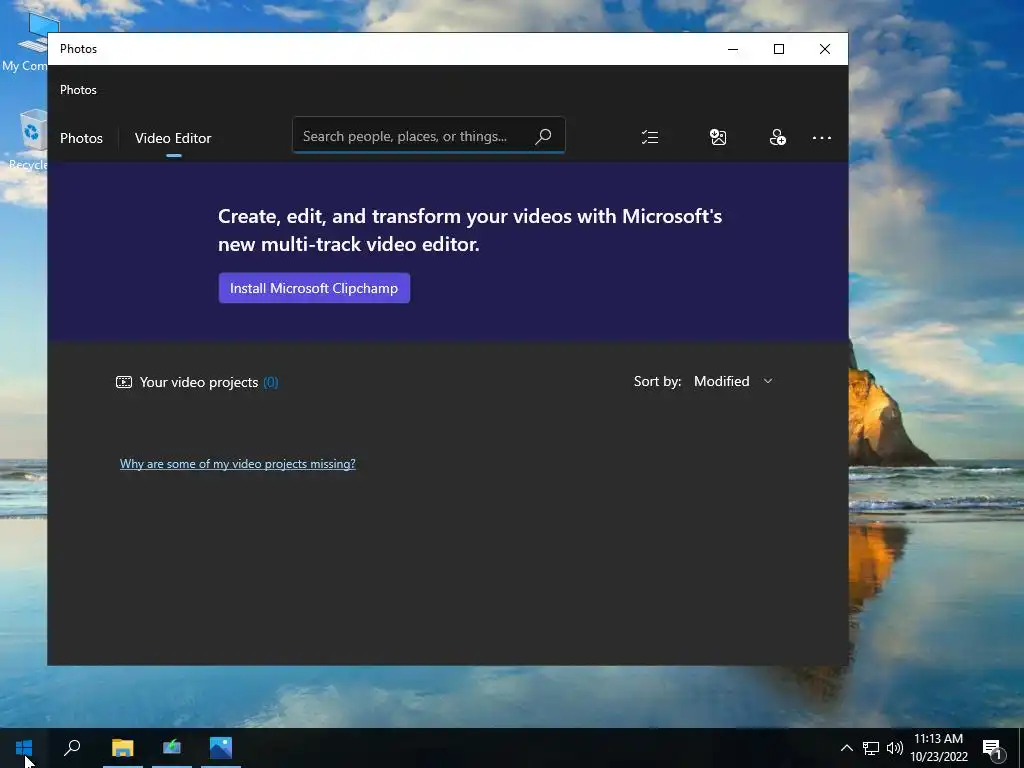Open taskbar search magnifier
Viewport: 1024px width, 768px height.
point(72,748)
